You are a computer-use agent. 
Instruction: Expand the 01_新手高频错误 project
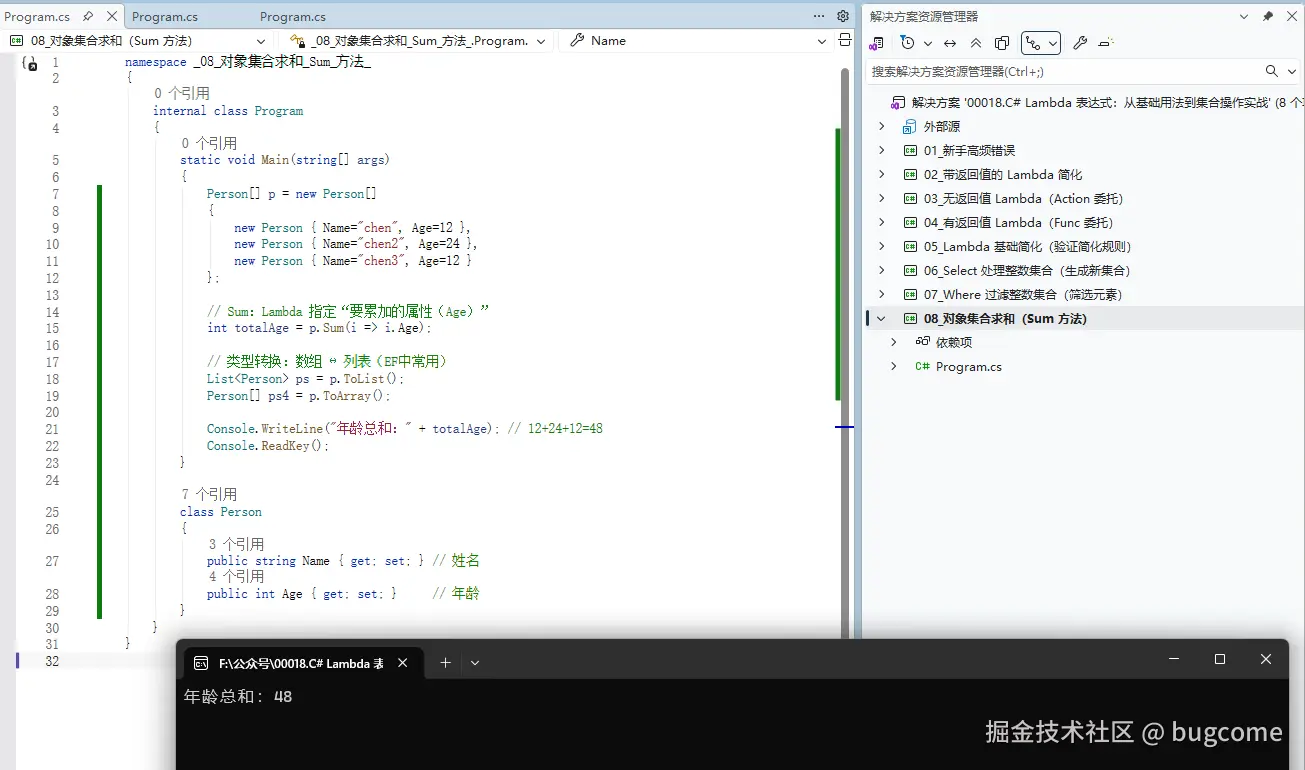tap(881, 150)
